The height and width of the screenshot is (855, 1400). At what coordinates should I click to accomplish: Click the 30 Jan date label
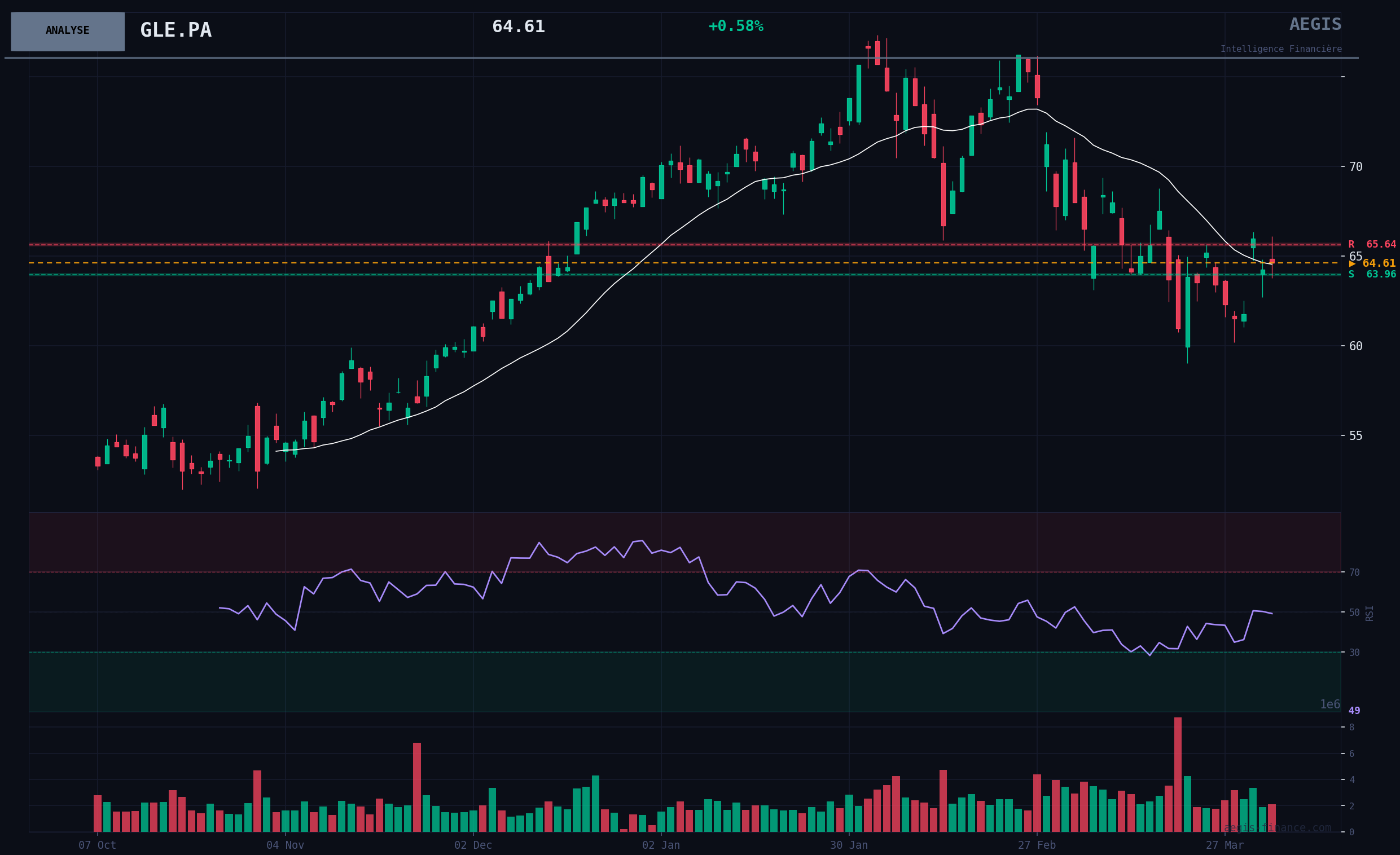(x=849, y=845)
